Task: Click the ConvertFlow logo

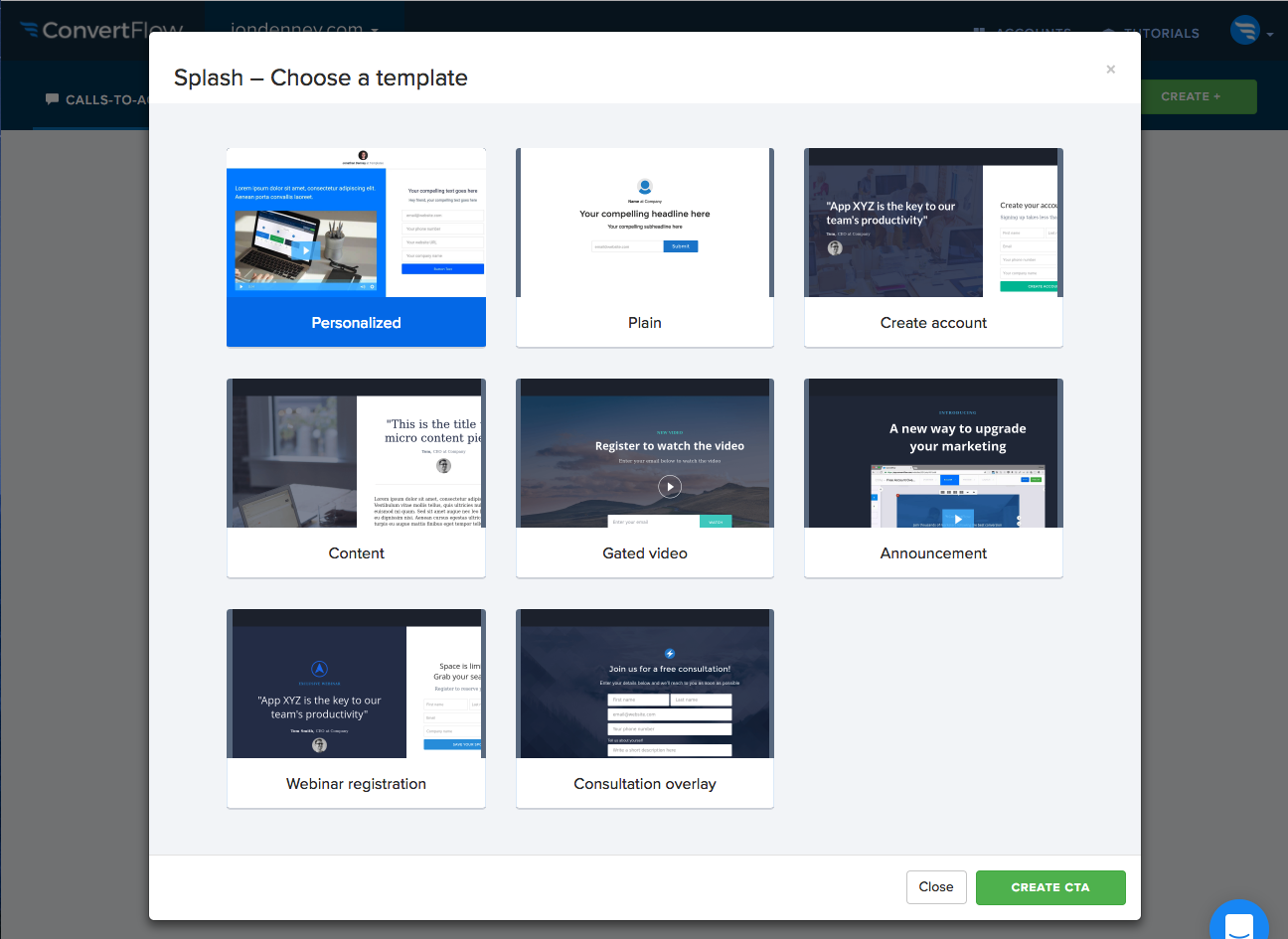Action: click(101, 29)
